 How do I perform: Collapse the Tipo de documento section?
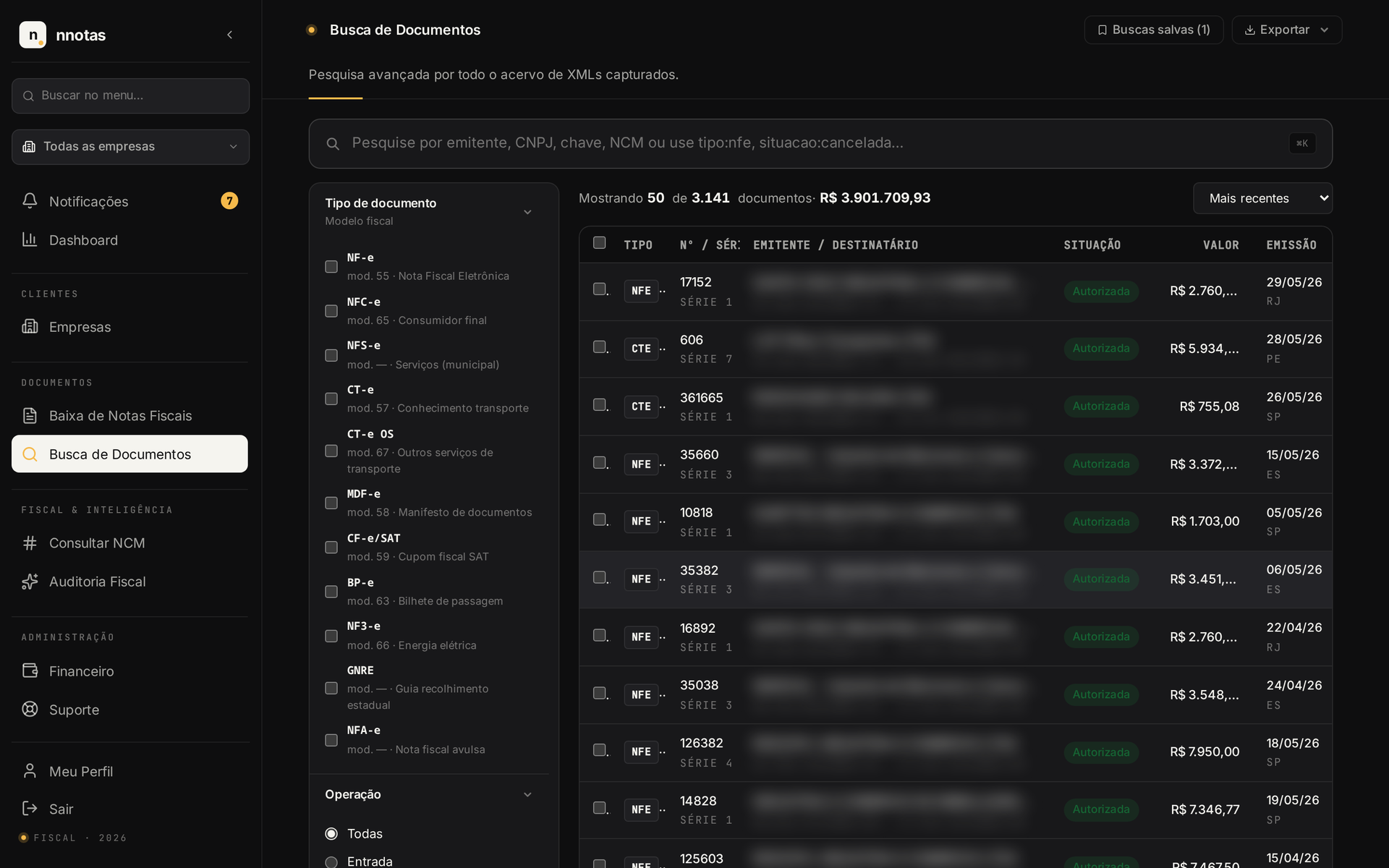tap(527, 212)
